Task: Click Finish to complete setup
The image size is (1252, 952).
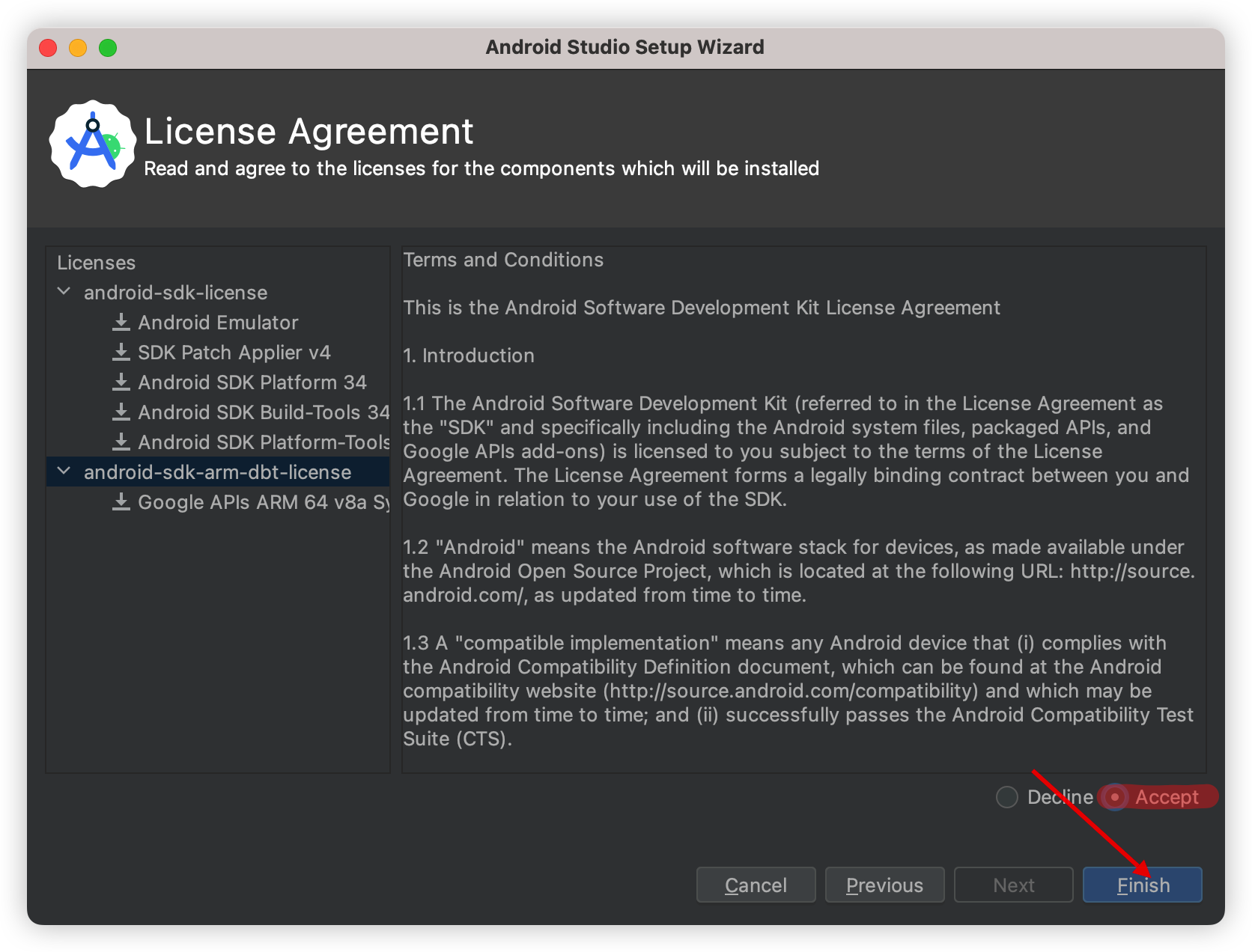Action: pyautogui.click(x=1143, y=885)
